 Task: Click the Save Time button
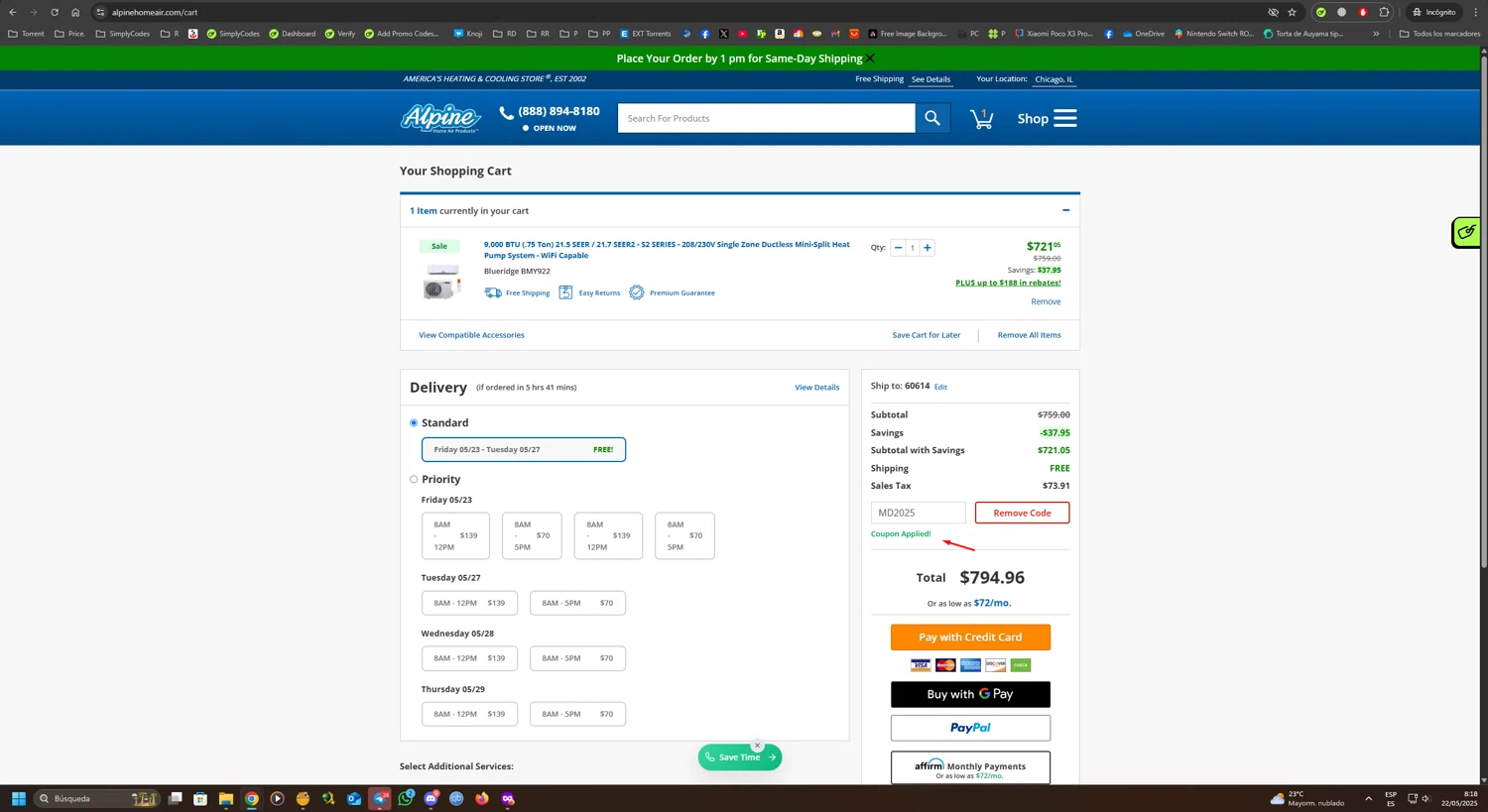(740, 757)
